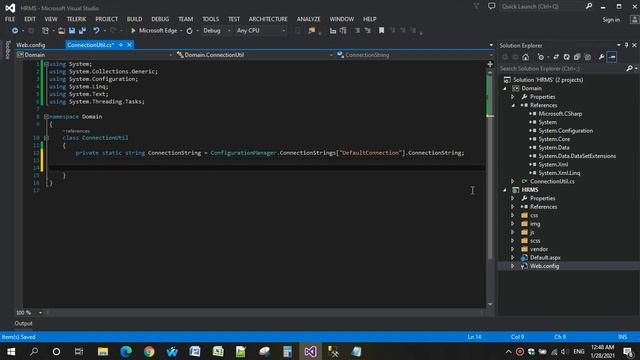Undo the last edit with the Undo icon
This screenshot has width=640, height=360.
pos(96,31)
